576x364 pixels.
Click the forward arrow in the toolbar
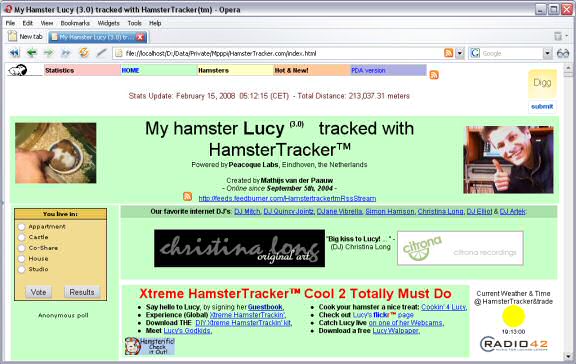click(x=48, y=53)
